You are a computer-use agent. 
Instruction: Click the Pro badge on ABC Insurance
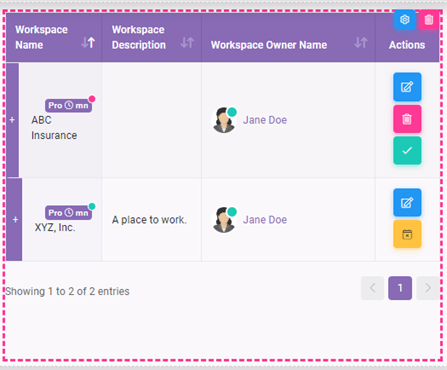68,106
